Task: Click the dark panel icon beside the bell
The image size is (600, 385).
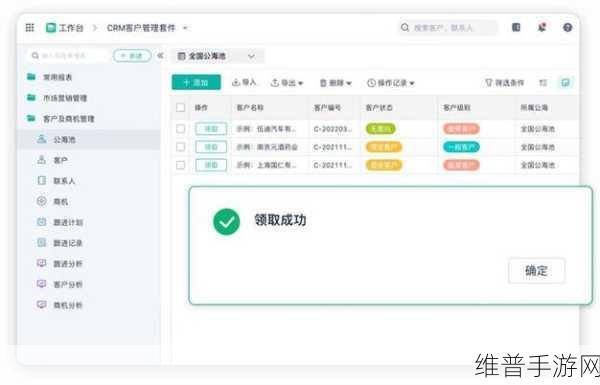Action: point(516,27)
